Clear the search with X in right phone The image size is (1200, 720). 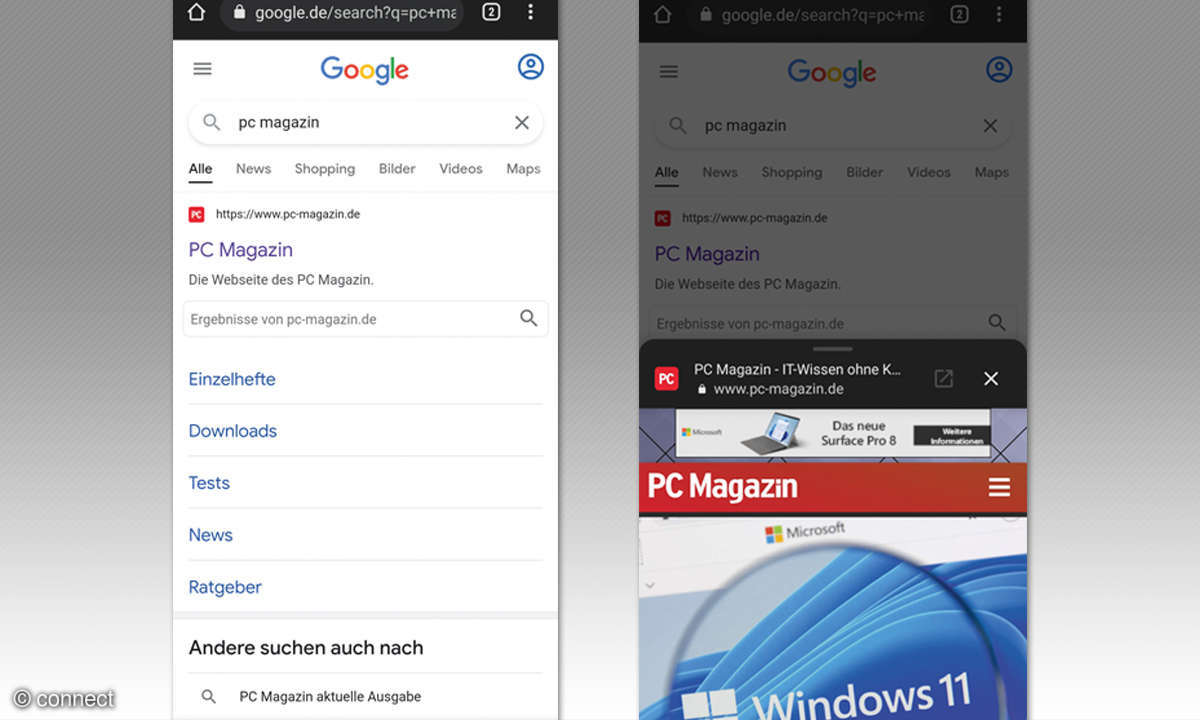tap(990, 126)
